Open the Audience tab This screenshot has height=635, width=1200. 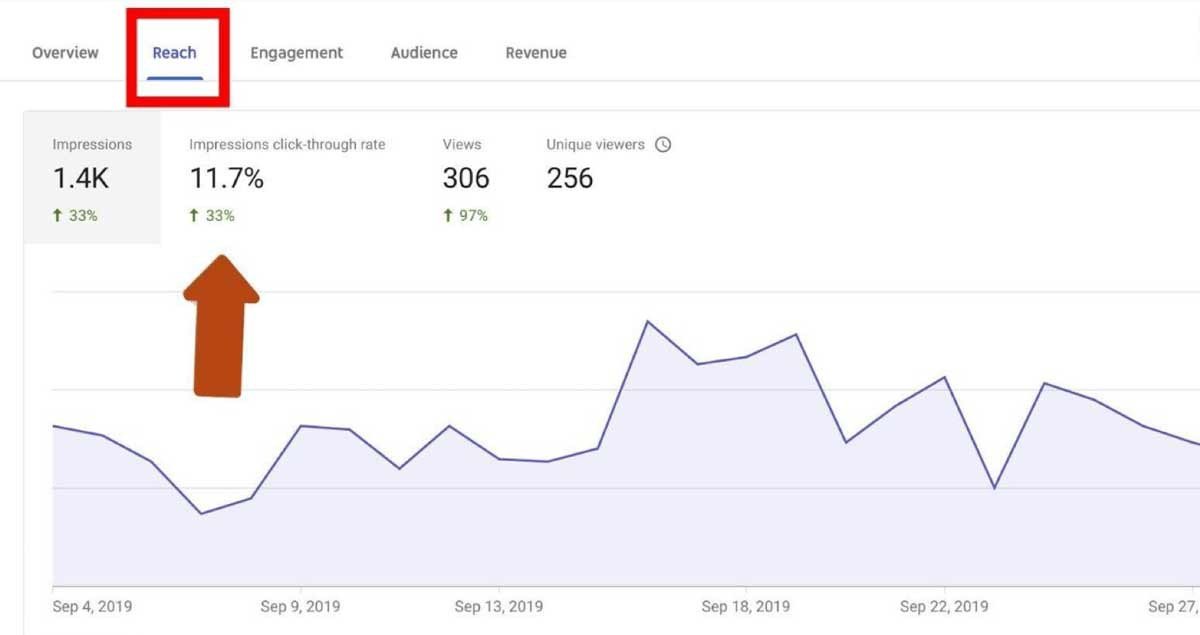point(424,53)
